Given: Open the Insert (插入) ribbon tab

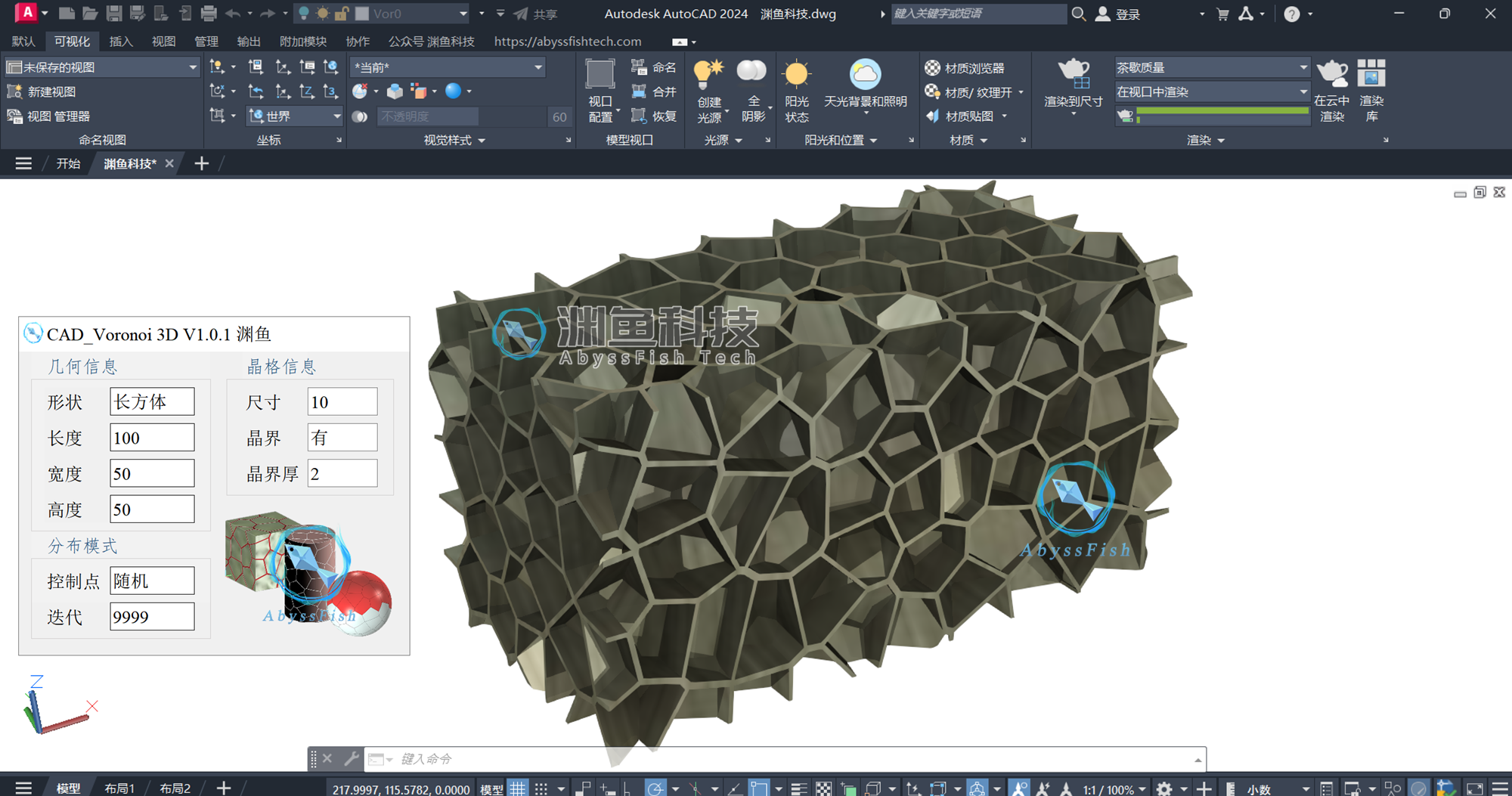Looking at the screenshot, I should [x=121, y=42].
